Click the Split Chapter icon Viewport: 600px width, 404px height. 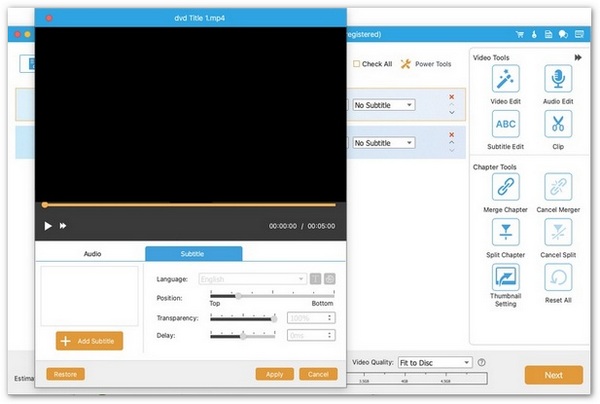pyautogui.click(x=505, y=232)
